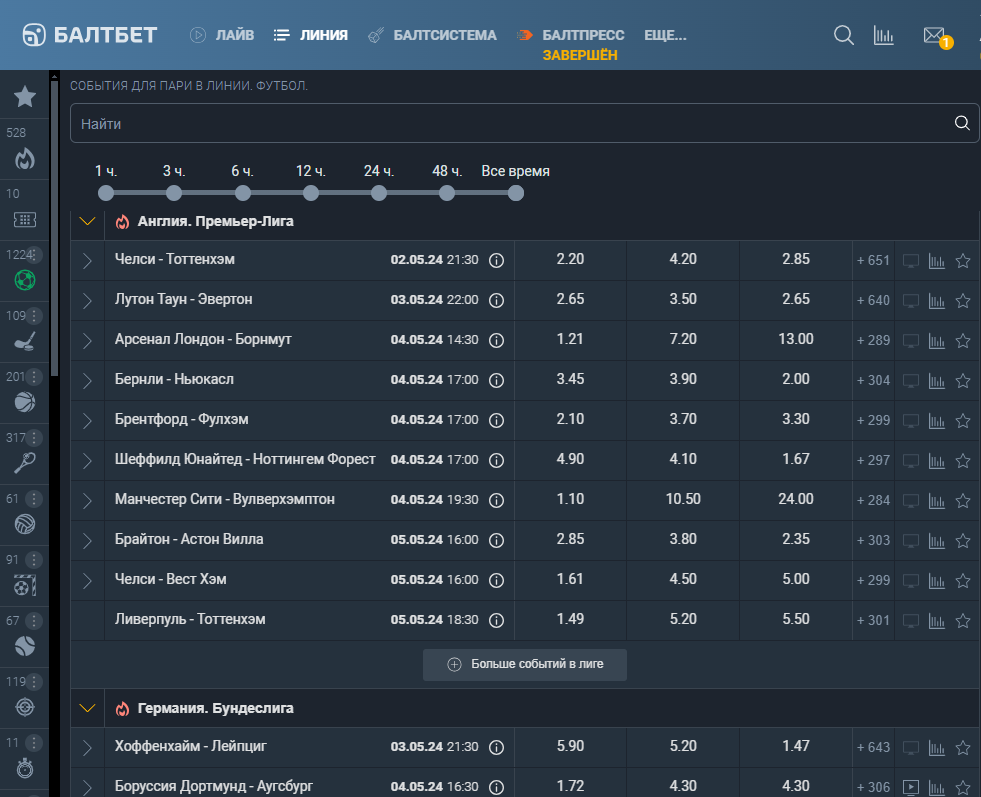The height and width of the screenshot is (797, 981).
Task: Select the 2.10 odds for Брентфорд - Фулхэм
Action: 571,419
